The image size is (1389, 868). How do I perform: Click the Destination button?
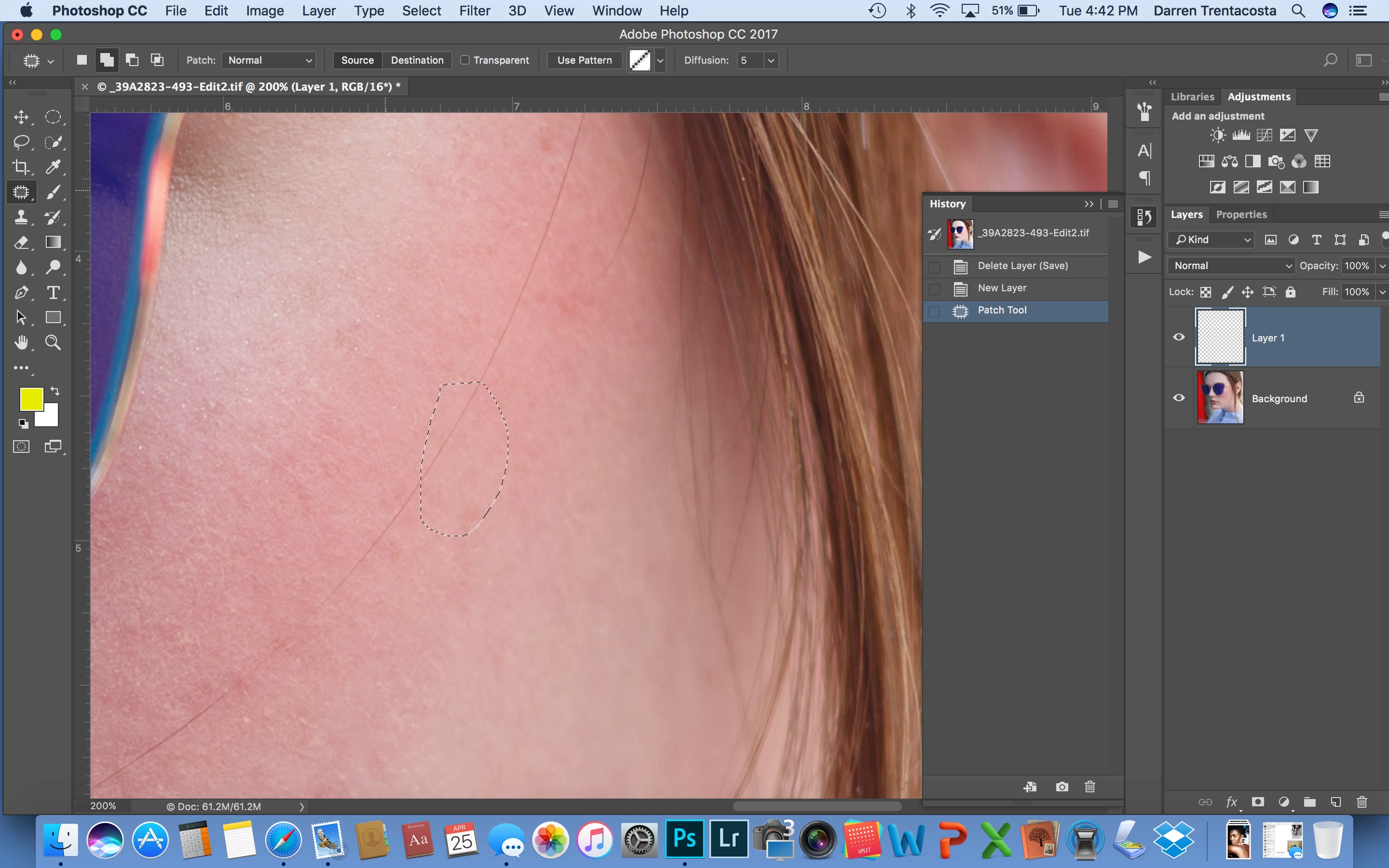[417, 60]
